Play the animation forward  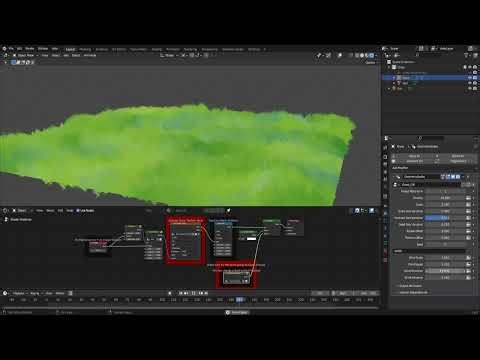[x=193, y=293]
